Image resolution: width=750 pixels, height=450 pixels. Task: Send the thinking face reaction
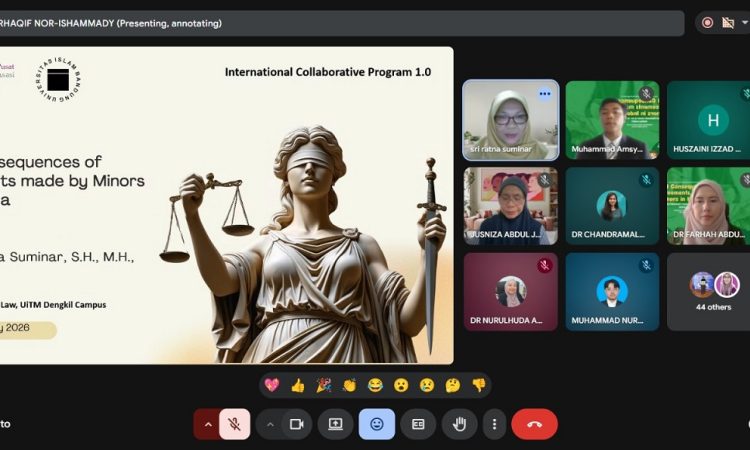[x=452, y=385]
